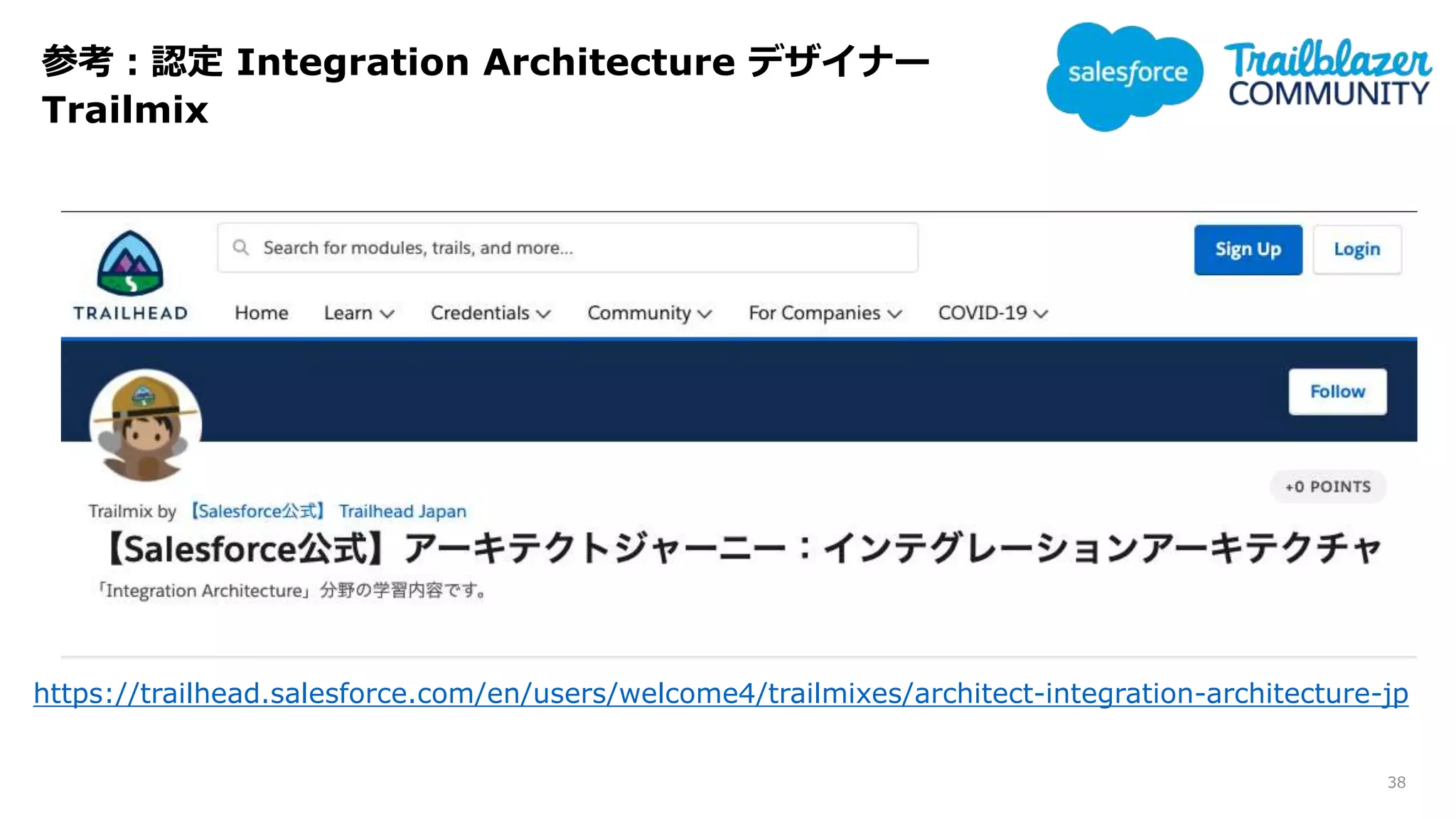Click the slide title 認定 Integration Architecture
The width and height of the screenshot is (1456, 819).
tap(486, 85)
